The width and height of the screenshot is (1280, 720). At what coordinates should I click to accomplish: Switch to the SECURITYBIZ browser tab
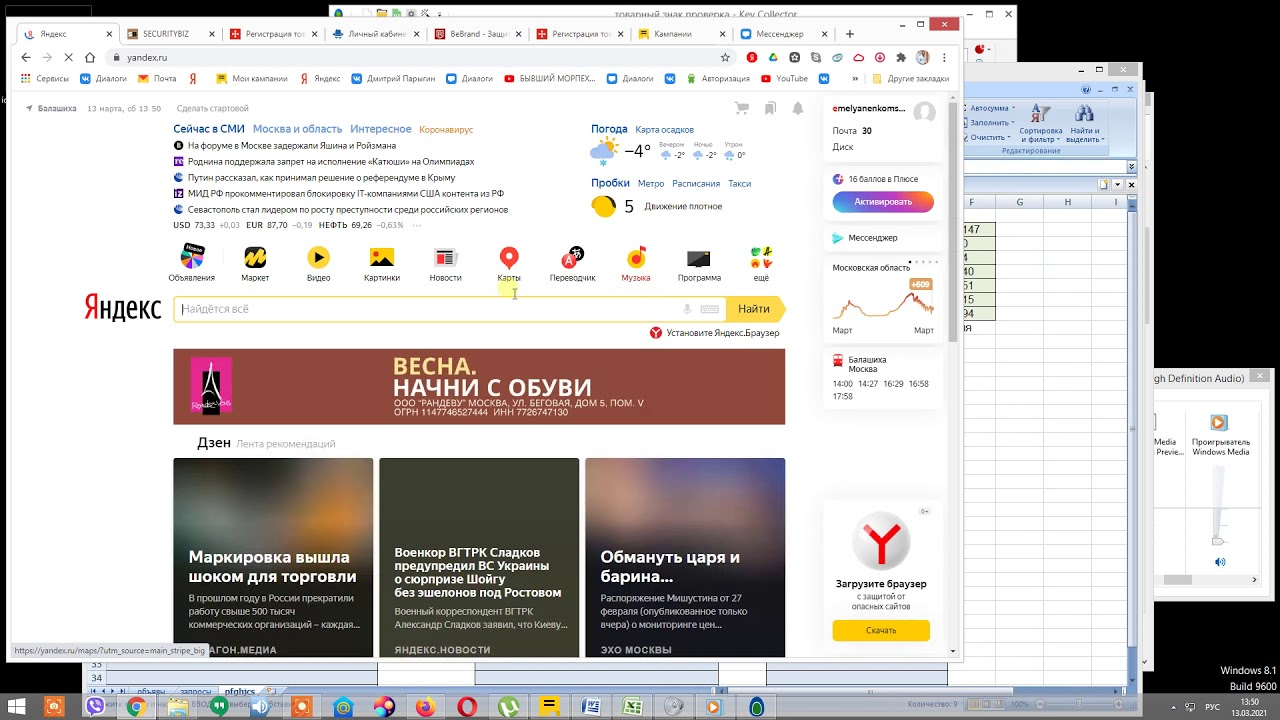170,34
